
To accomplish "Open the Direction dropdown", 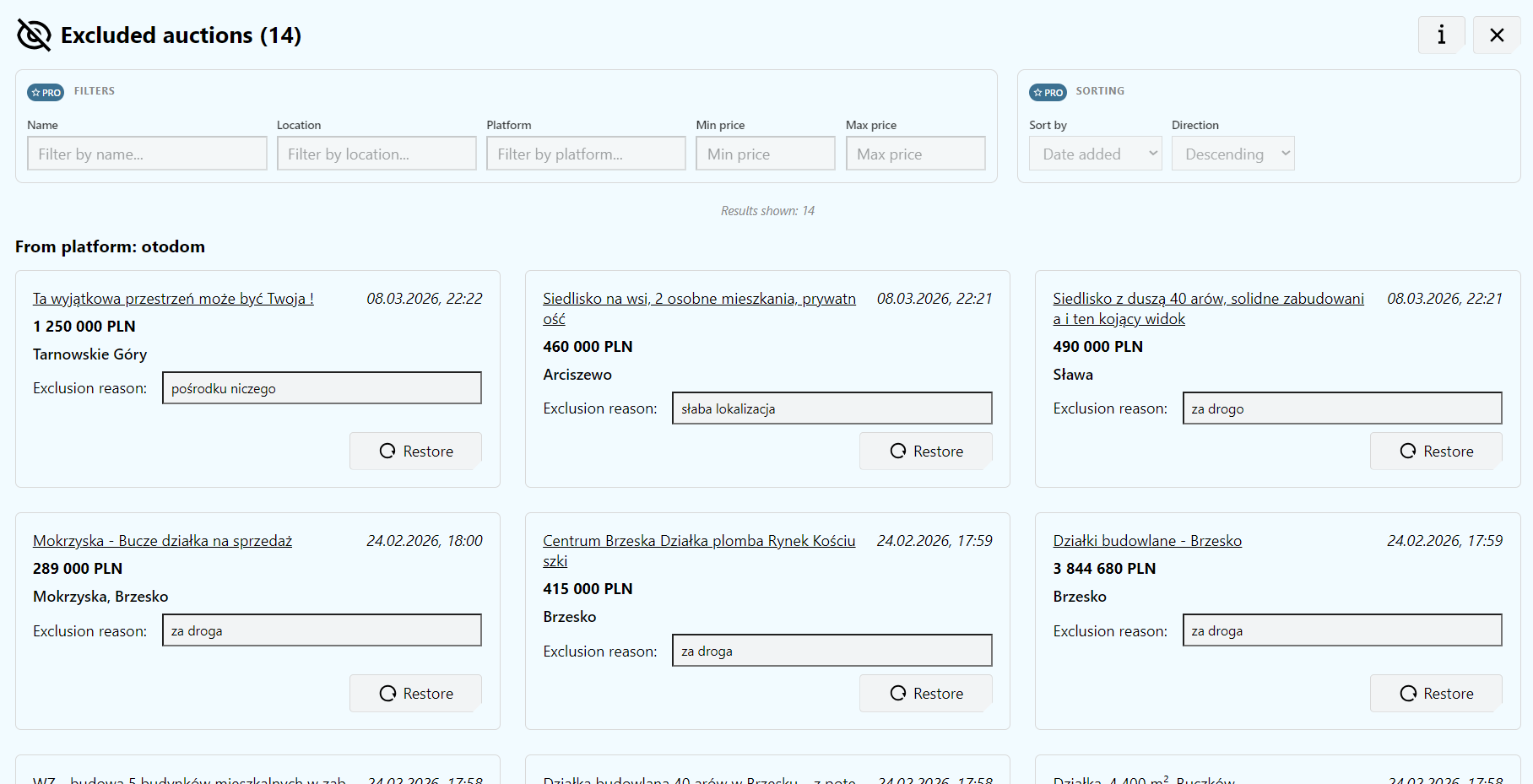I will tap(1232, 154).
